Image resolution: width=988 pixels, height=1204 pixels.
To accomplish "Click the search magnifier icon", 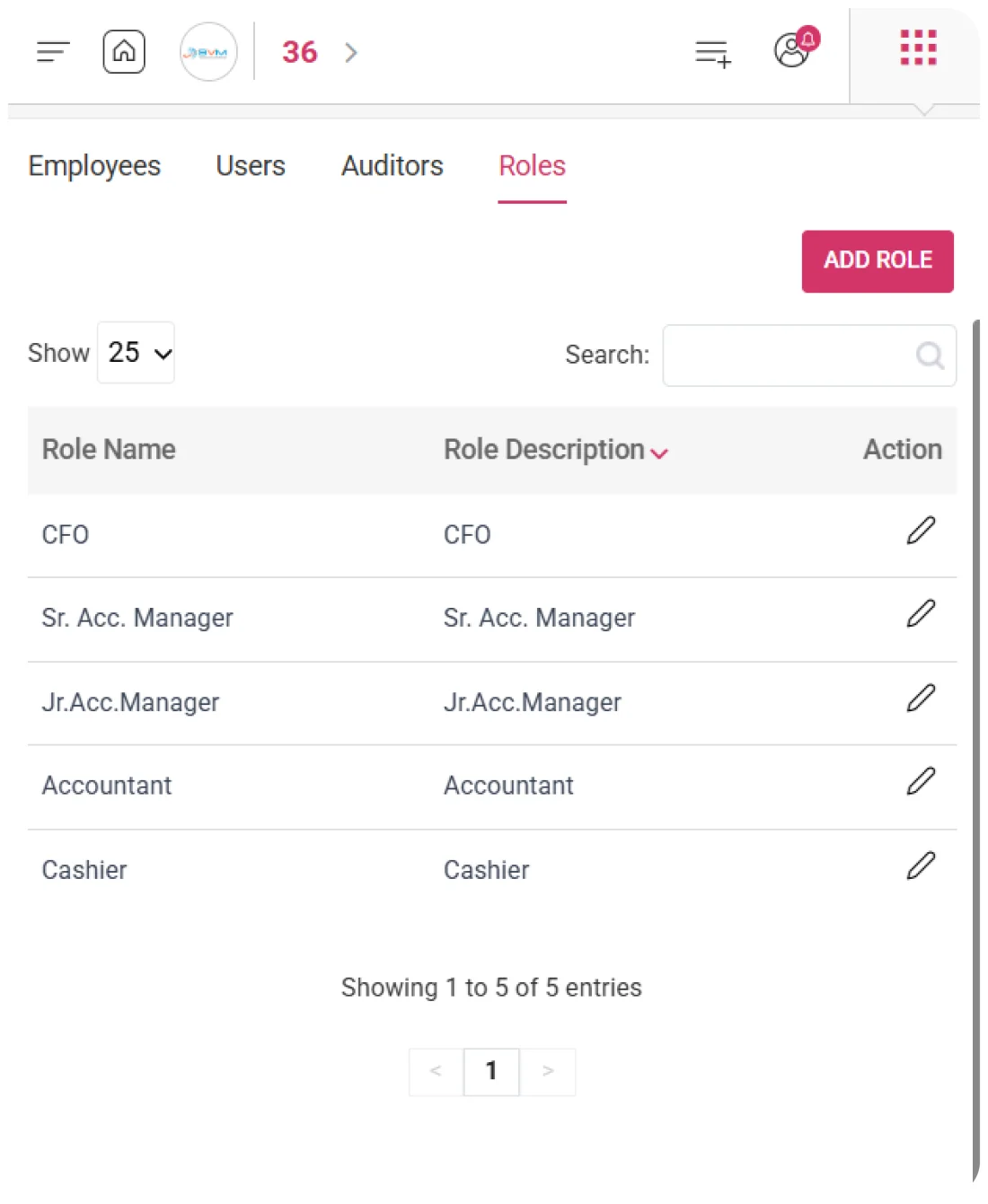I will pos(930,356).
